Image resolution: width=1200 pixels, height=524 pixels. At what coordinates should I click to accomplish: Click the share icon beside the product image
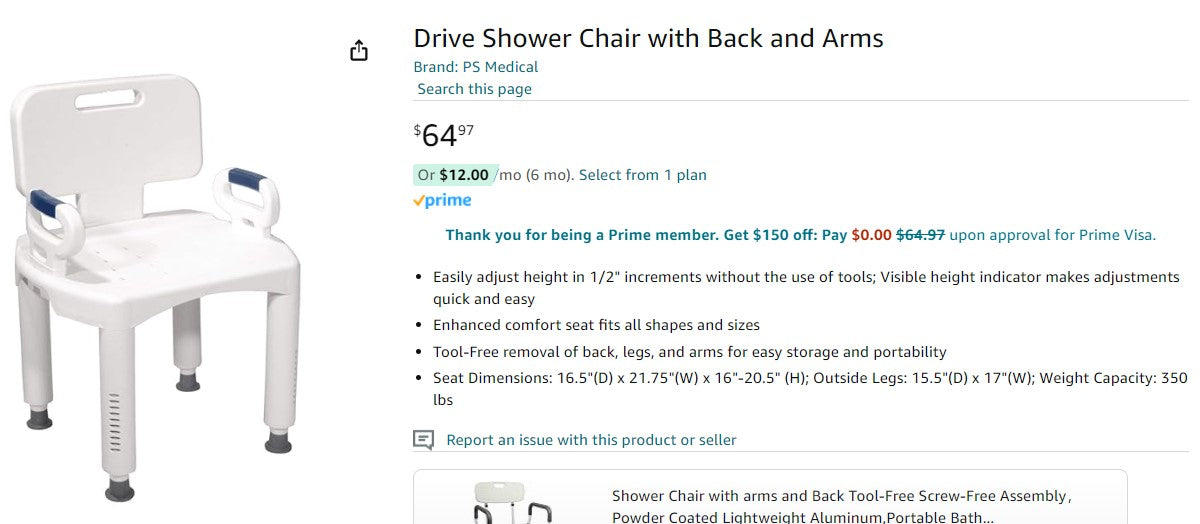click(x=359, y=51)
